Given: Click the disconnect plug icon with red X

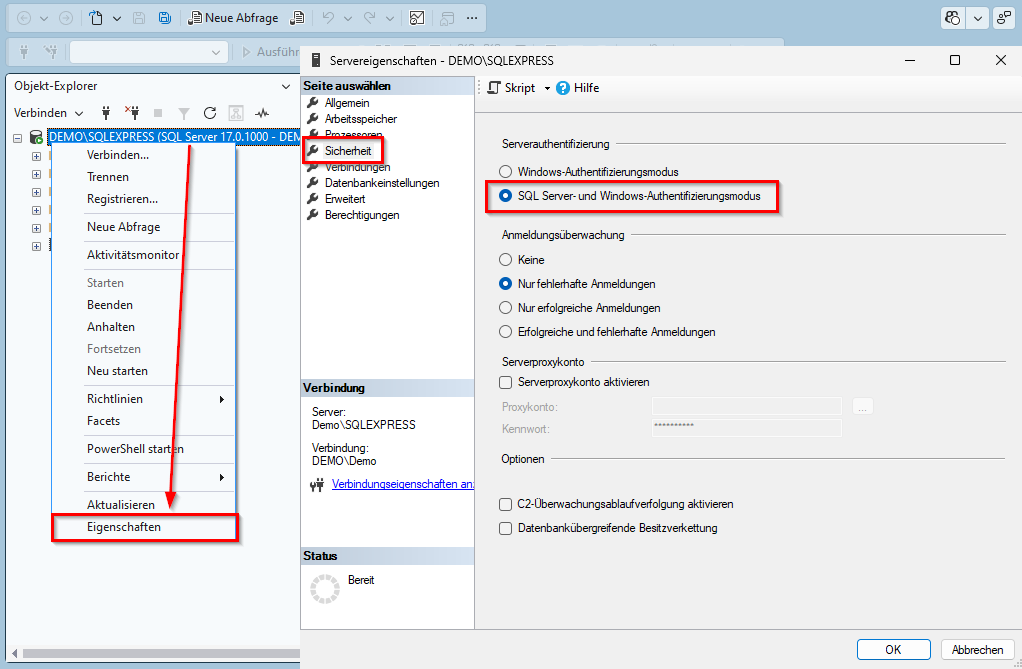Looking at the screenshot, I should tap(132, 113).
